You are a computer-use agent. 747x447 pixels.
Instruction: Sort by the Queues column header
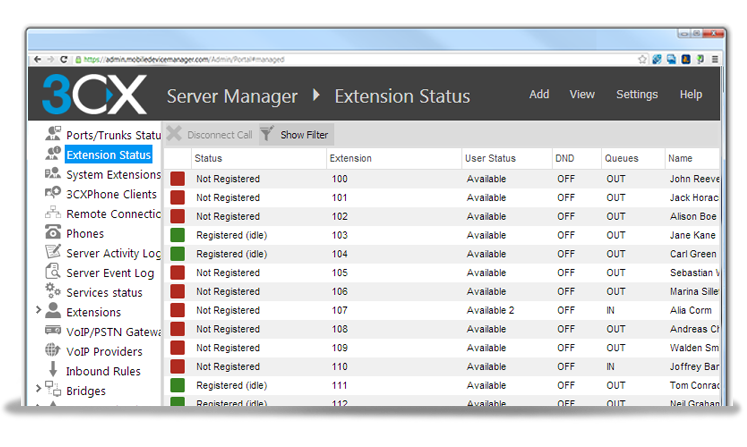point(633,158)
